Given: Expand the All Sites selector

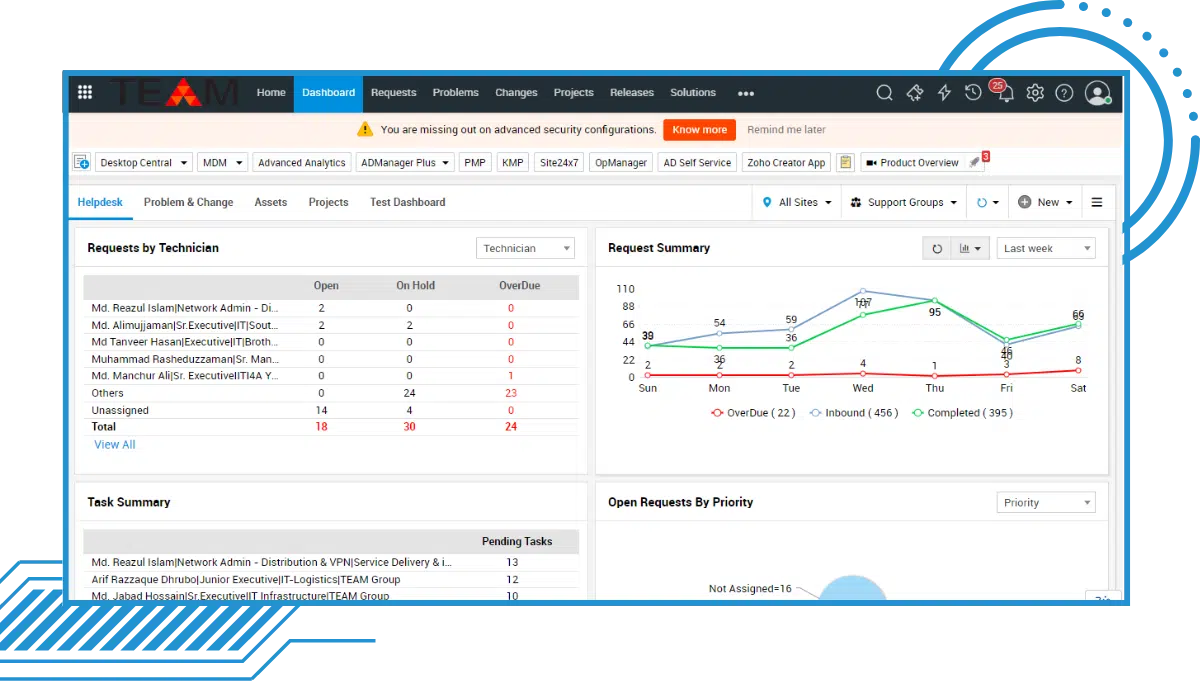Looking at the screenshot, I should (797, 201).
